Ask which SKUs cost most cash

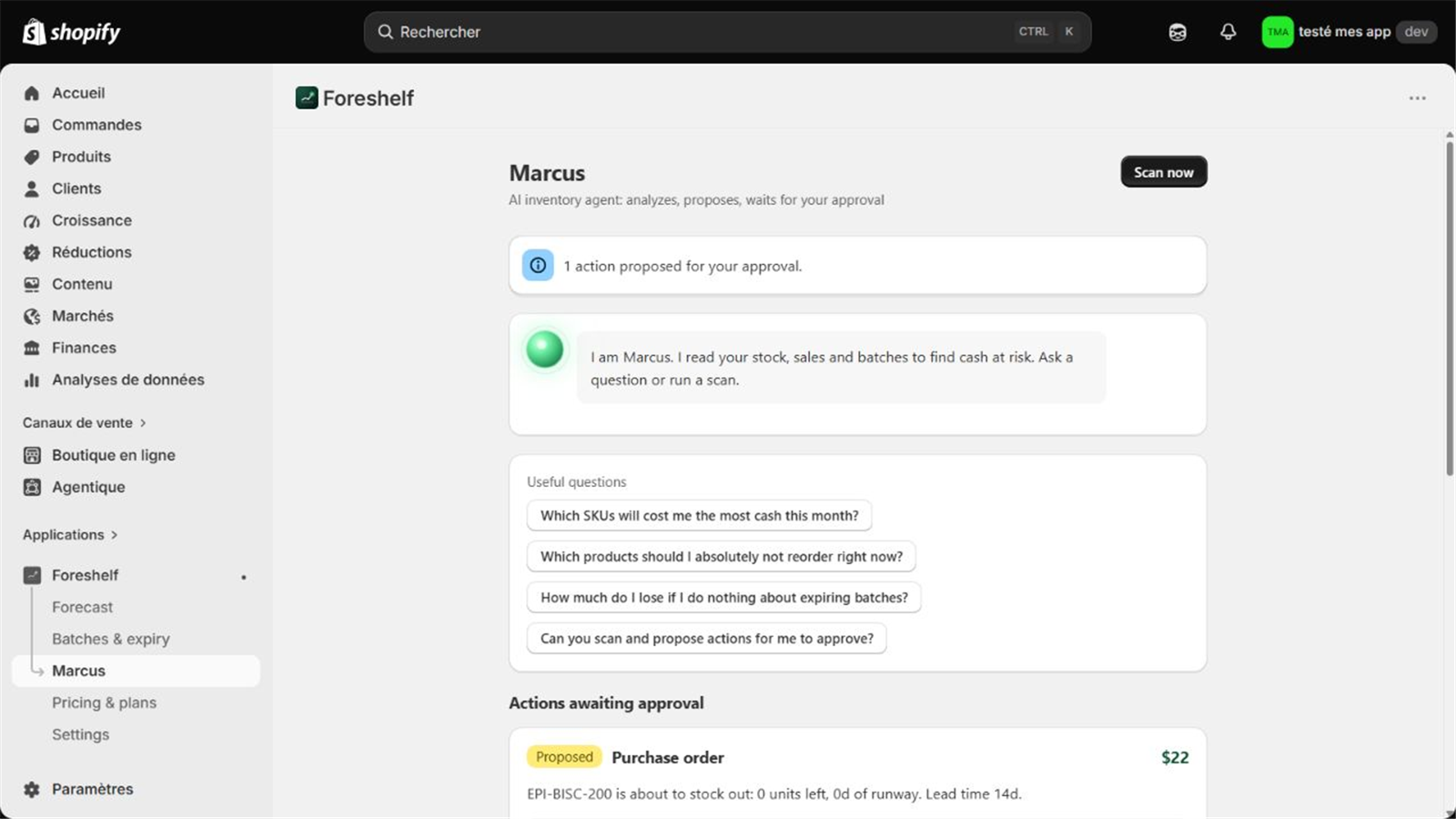point(699,515)
